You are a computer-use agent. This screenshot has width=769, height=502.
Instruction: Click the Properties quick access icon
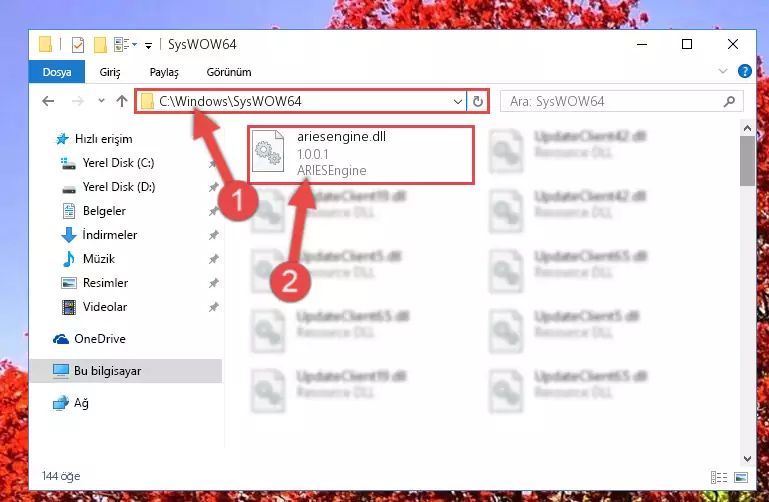click(x=77, y=45)
